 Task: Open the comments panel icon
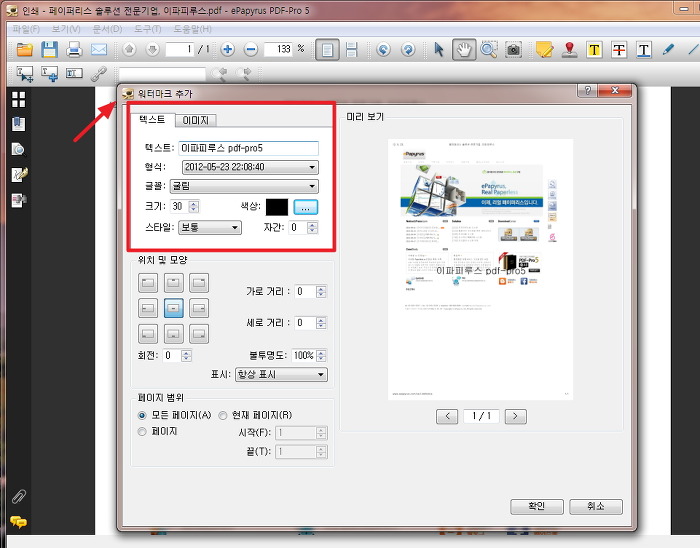[18, 521]
